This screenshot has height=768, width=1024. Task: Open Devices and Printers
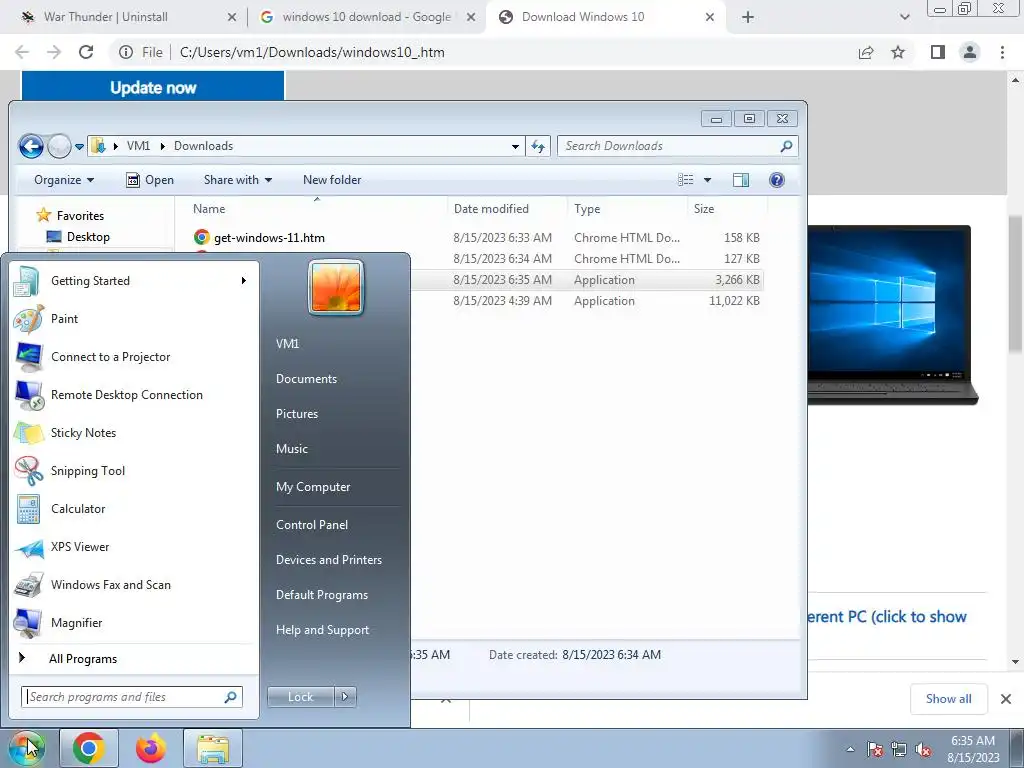coord(328,560)
